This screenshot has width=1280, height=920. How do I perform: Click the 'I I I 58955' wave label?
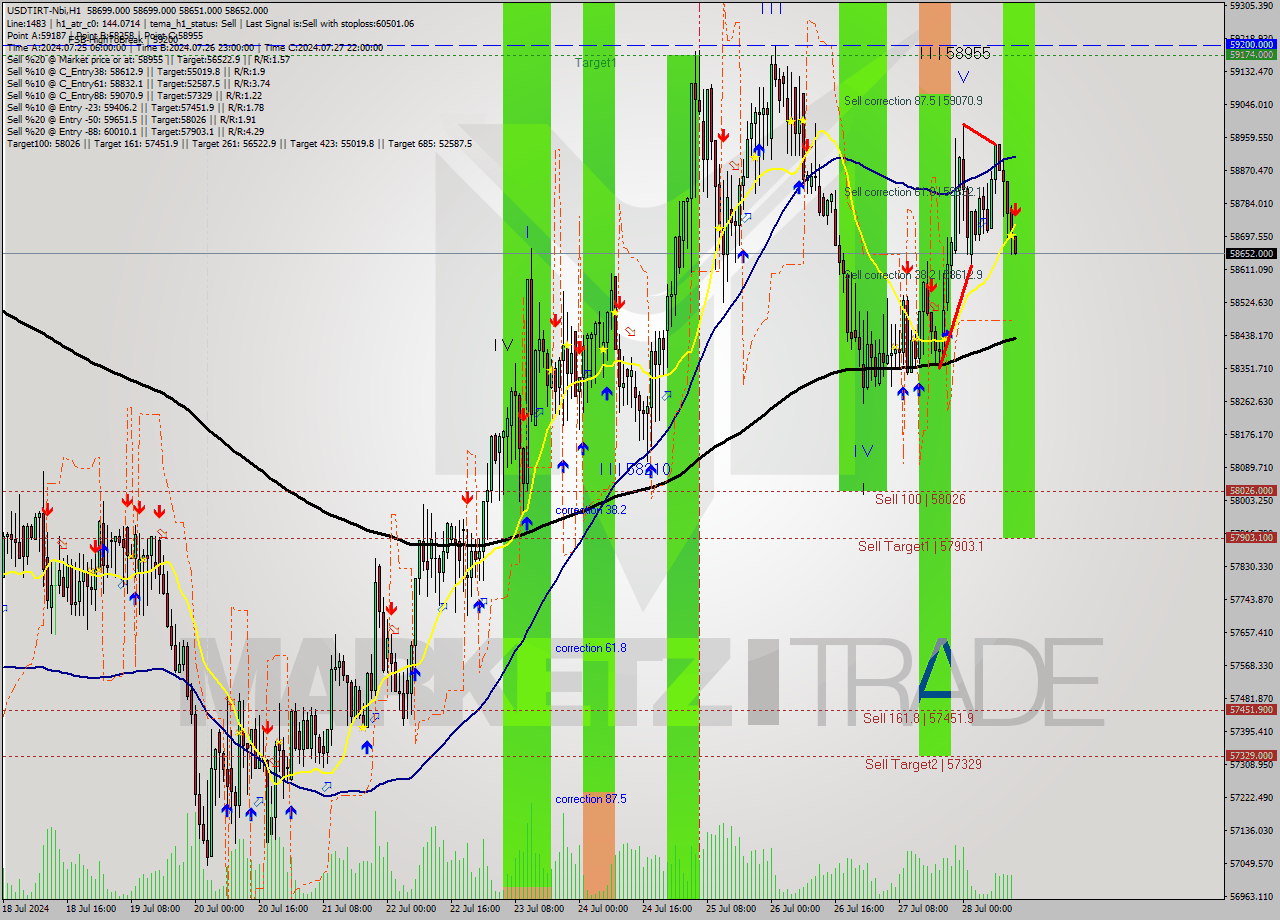tap(954, 53)
